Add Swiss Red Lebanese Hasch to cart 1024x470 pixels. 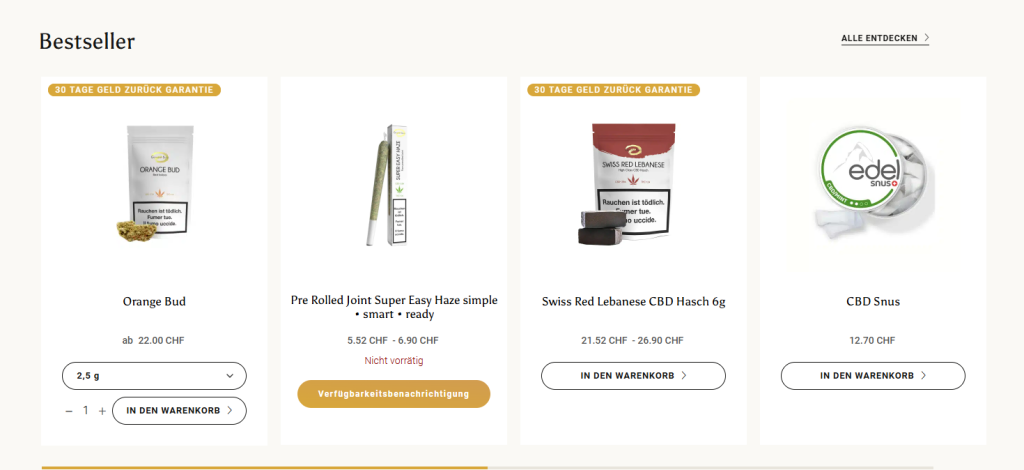point(633,376)
